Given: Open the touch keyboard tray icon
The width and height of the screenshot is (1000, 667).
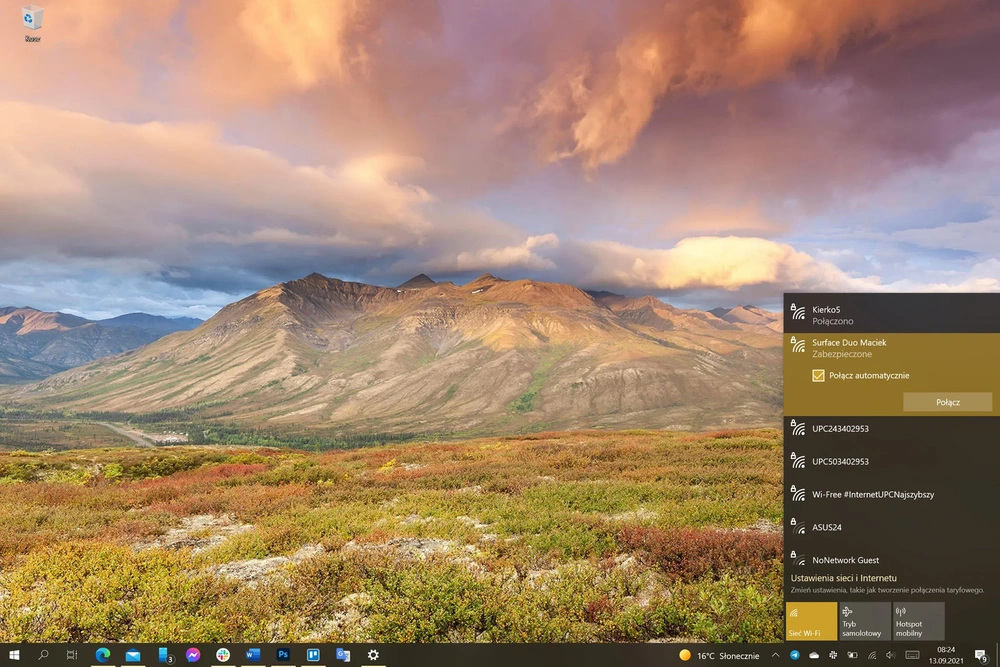Looking at the screenshot, I should [x=913, y=656].
